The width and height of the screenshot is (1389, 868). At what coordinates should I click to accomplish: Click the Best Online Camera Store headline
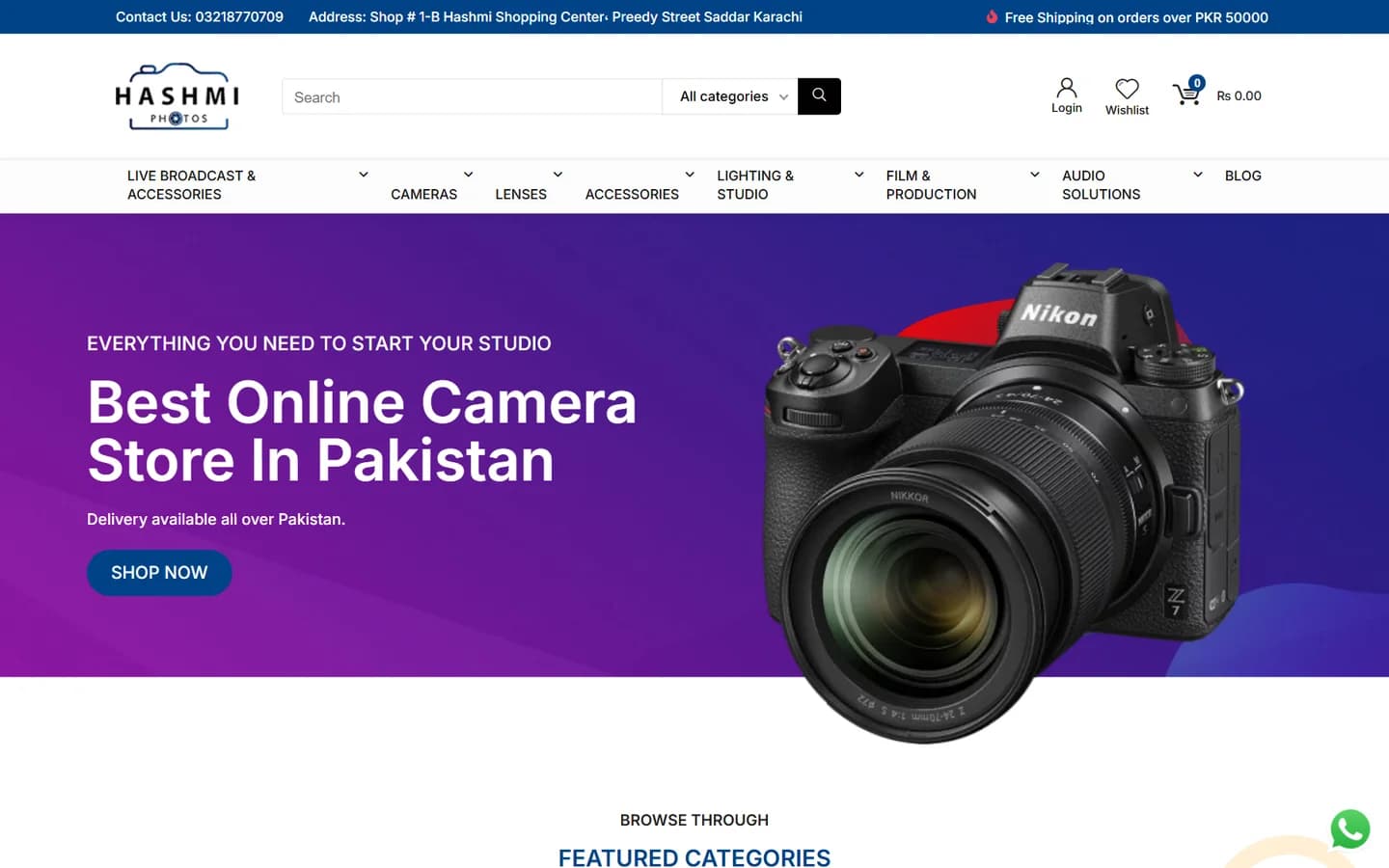point(362,431)
